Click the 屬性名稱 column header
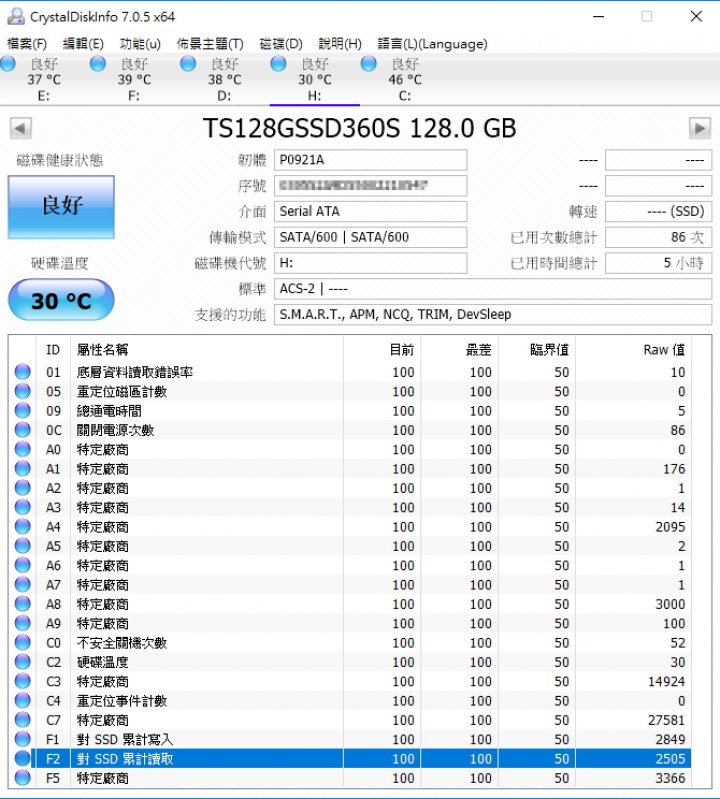Viewport: 720px width, 799px height. pos(206,350)
